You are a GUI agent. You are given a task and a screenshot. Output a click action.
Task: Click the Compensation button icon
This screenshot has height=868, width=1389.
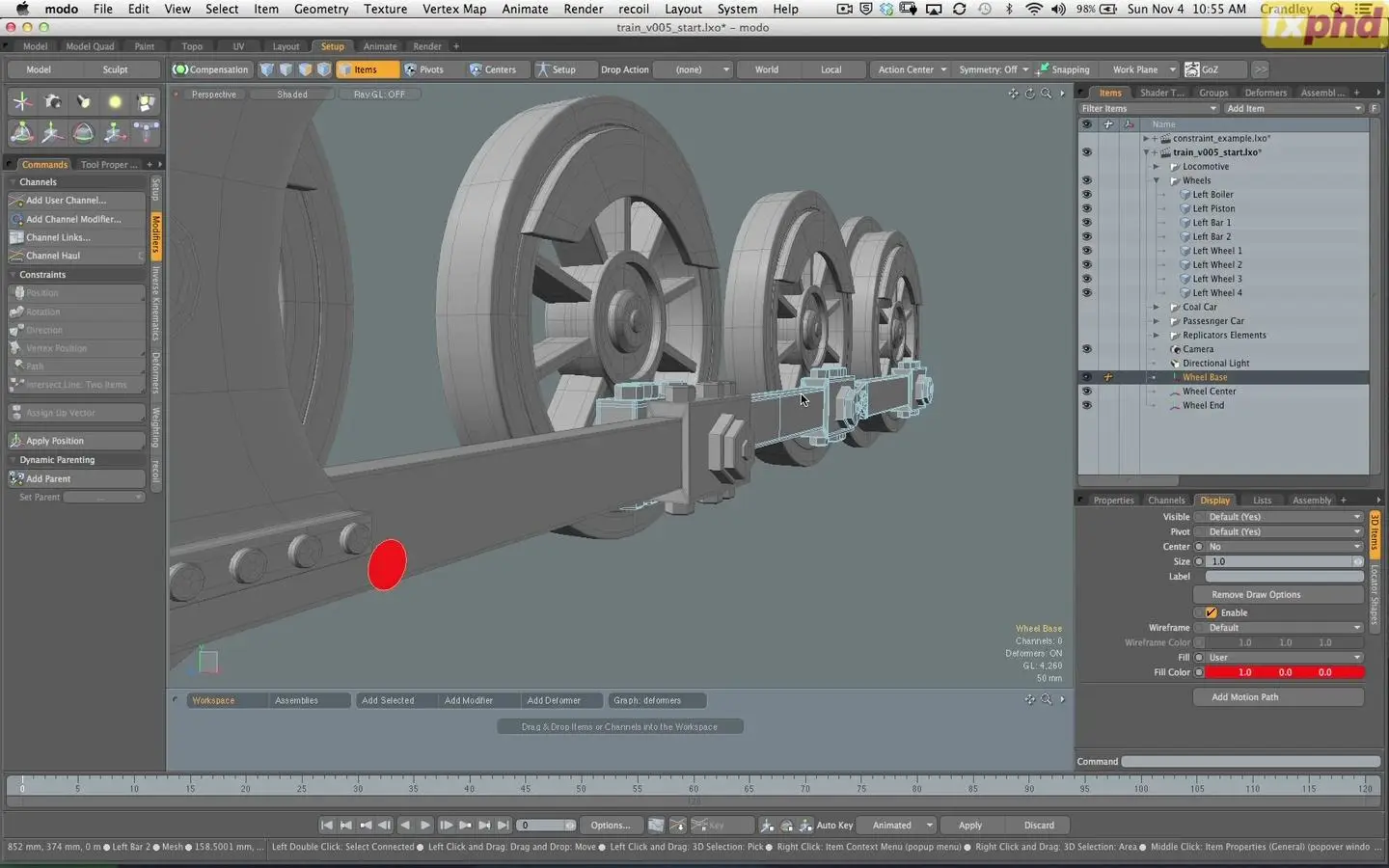click(179, 69)
